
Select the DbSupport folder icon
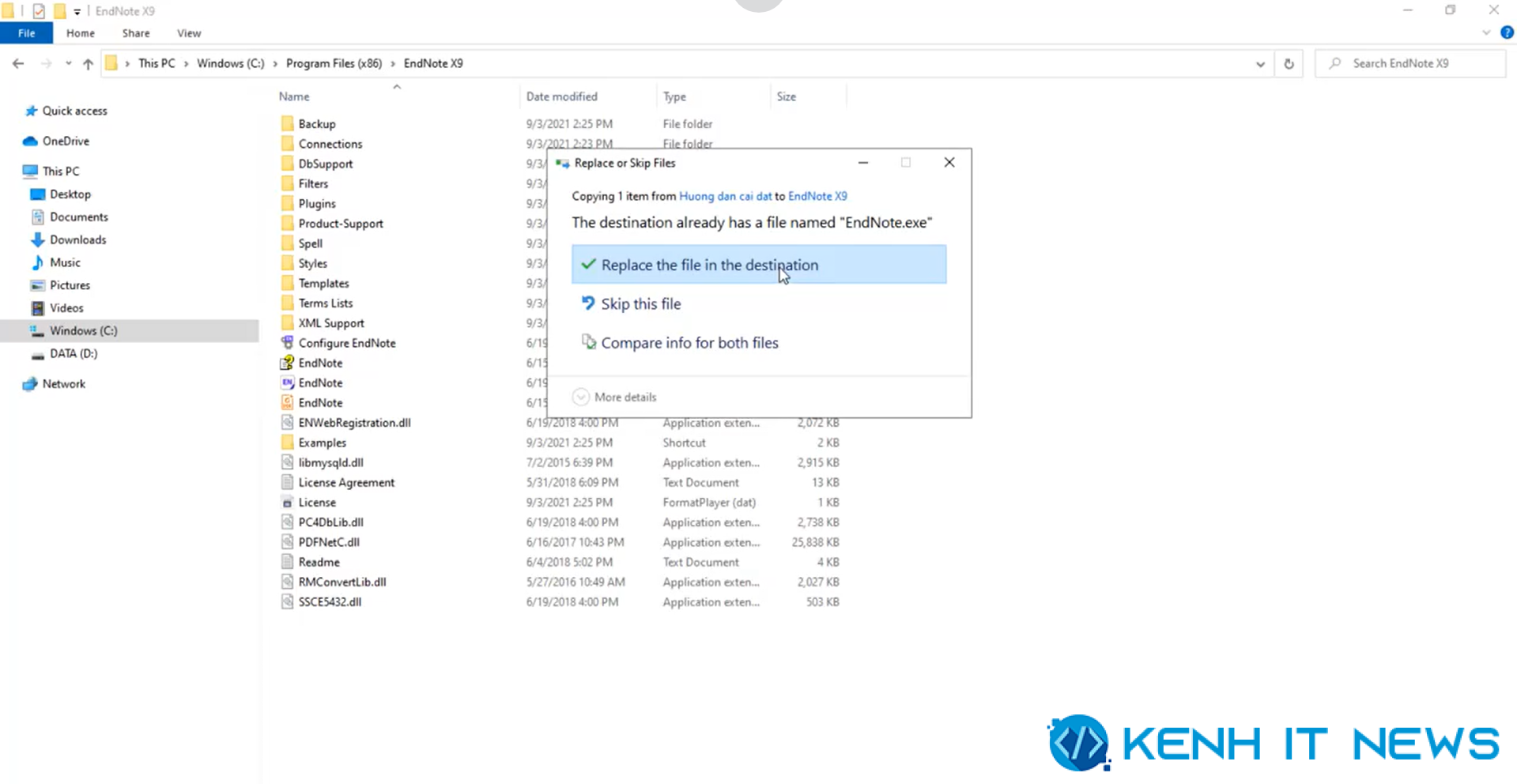tap(288, 164)
